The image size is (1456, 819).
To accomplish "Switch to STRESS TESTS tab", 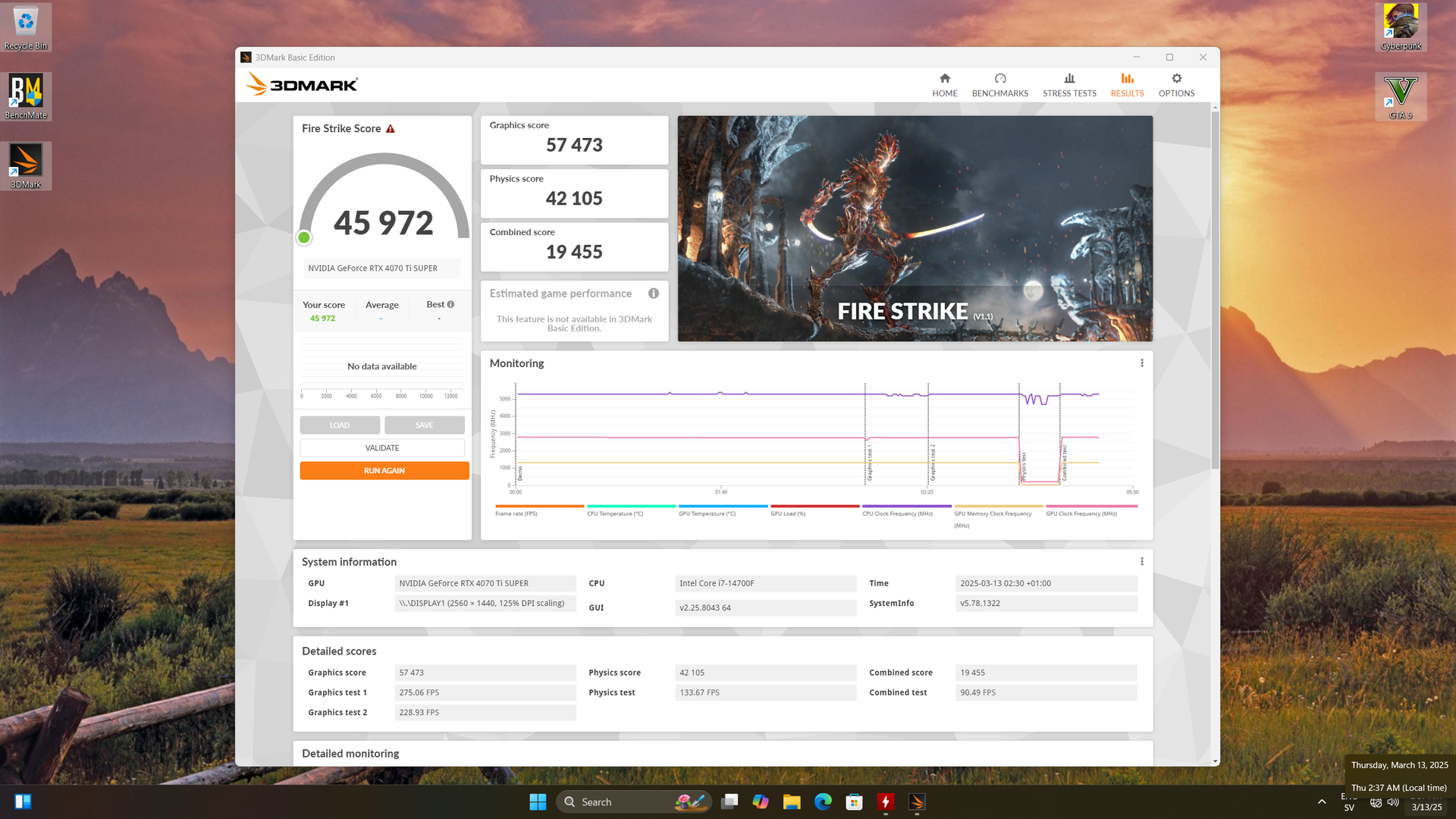I will [x=1069, y=85].
